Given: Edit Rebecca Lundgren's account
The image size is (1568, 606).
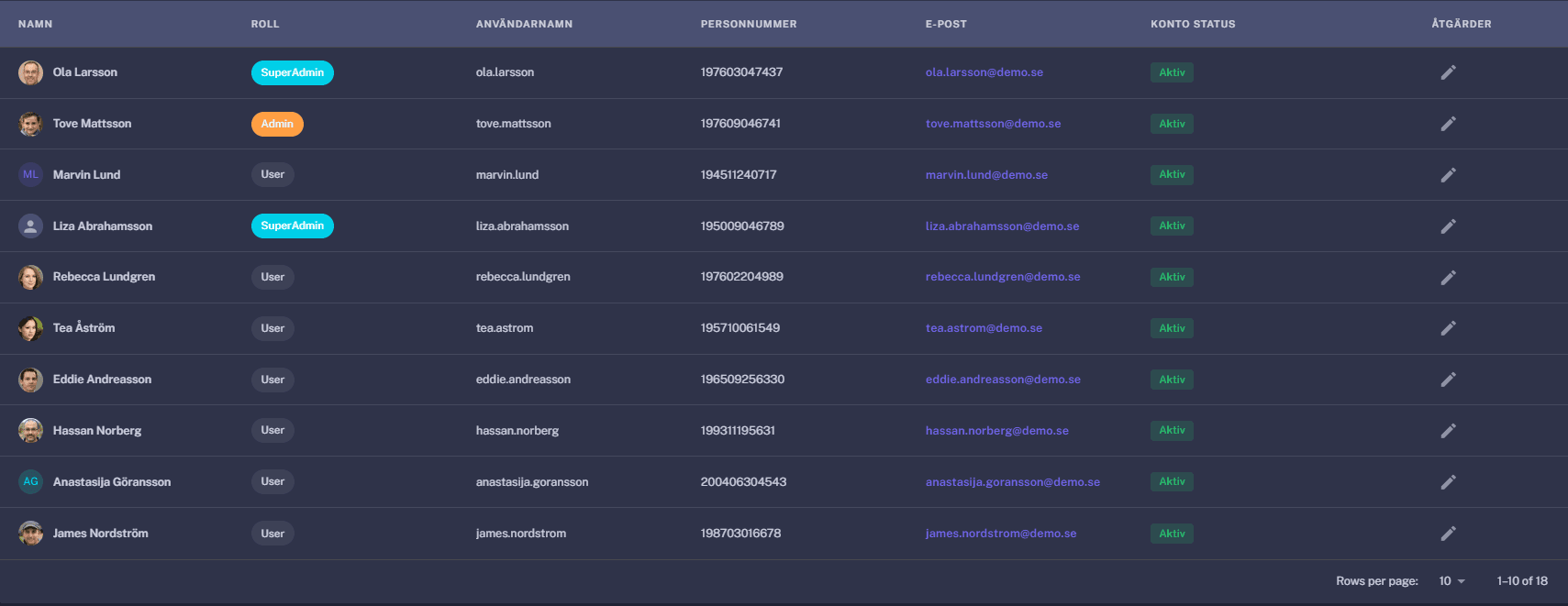Looking at the screenshot, I should pos(1448,277).
